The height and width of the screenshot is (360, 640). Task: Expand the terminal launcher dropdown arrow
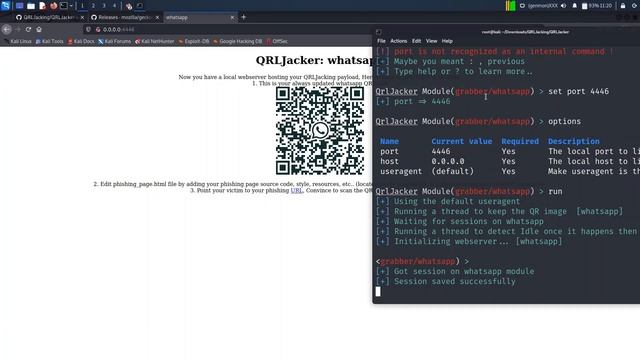71,6
